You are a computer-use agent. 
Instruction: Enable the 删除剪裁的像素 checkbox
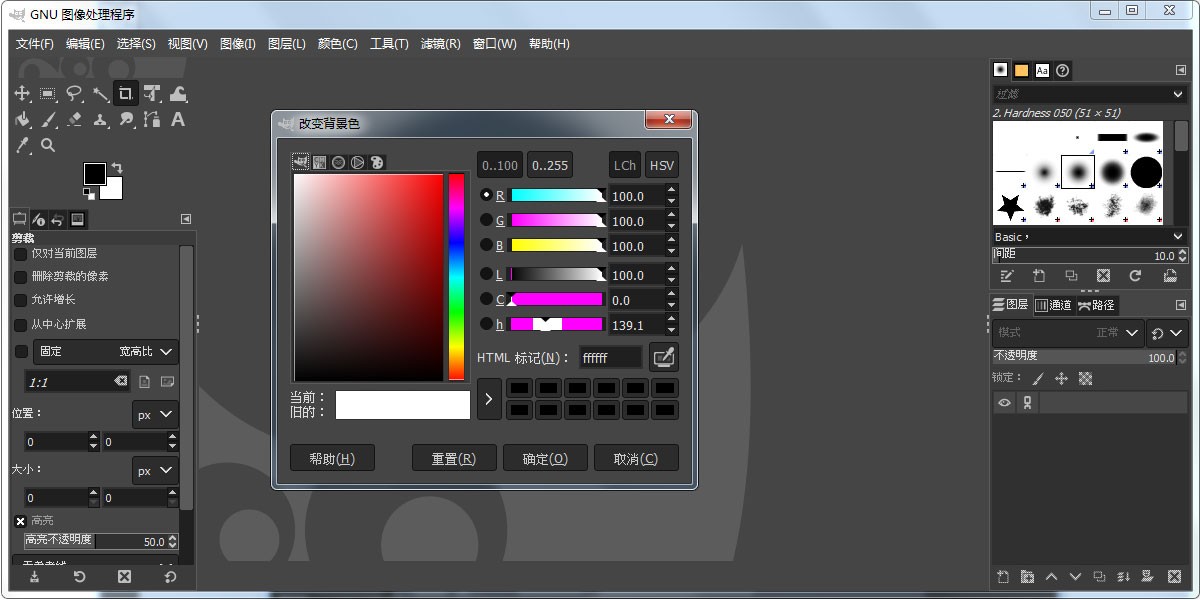(20, 276)
